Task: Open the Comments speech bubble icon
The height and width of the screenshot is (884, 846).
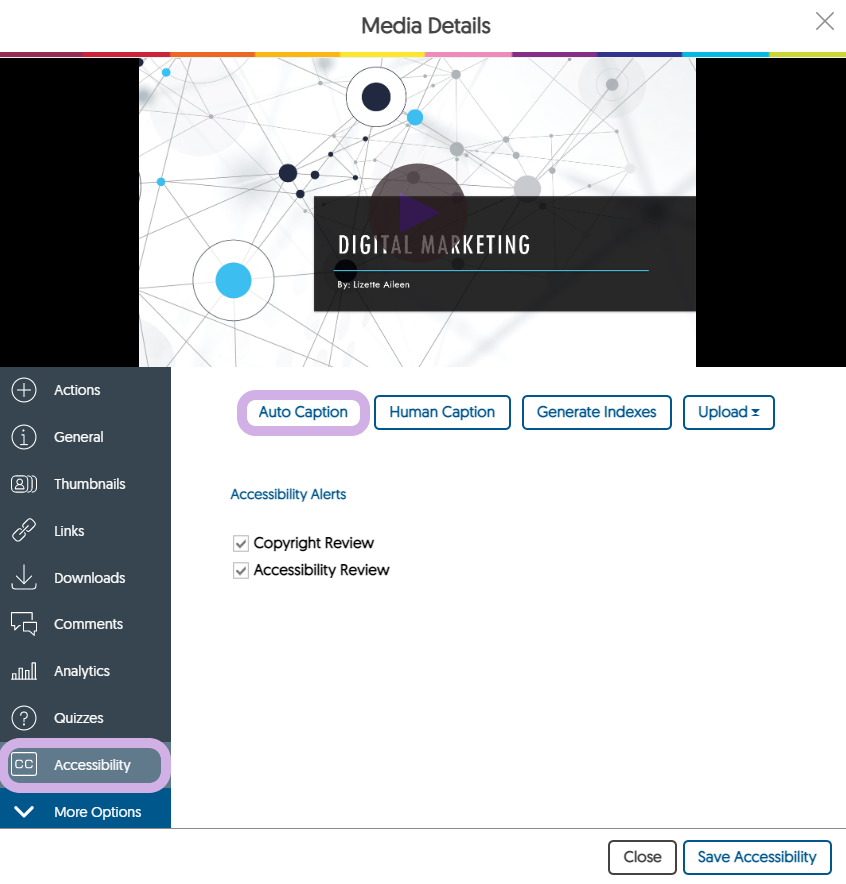Action: coord(24,624)
